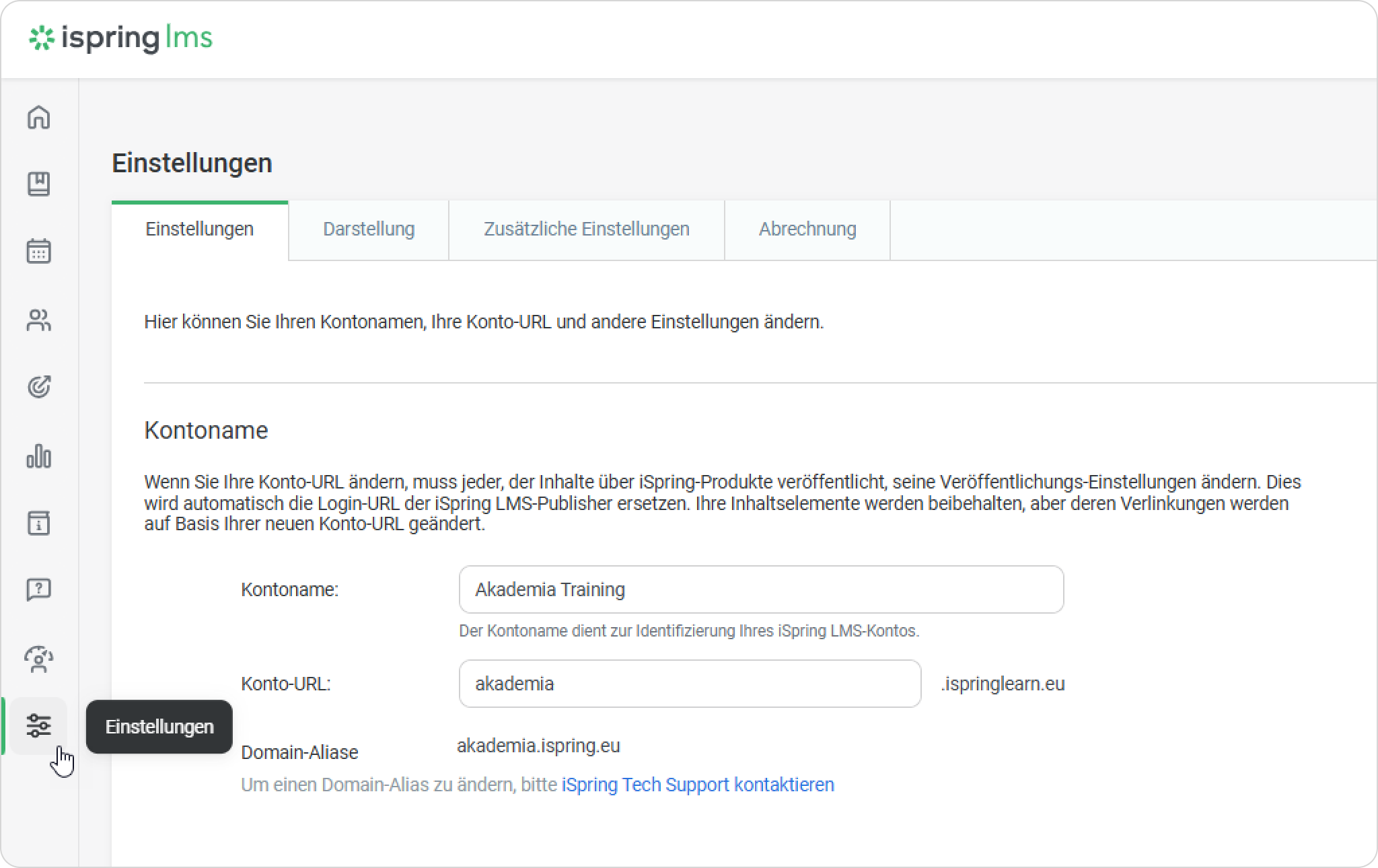Click the iSpring LMS logo
The image size is (1378, 868).
[x=121, y=38]
